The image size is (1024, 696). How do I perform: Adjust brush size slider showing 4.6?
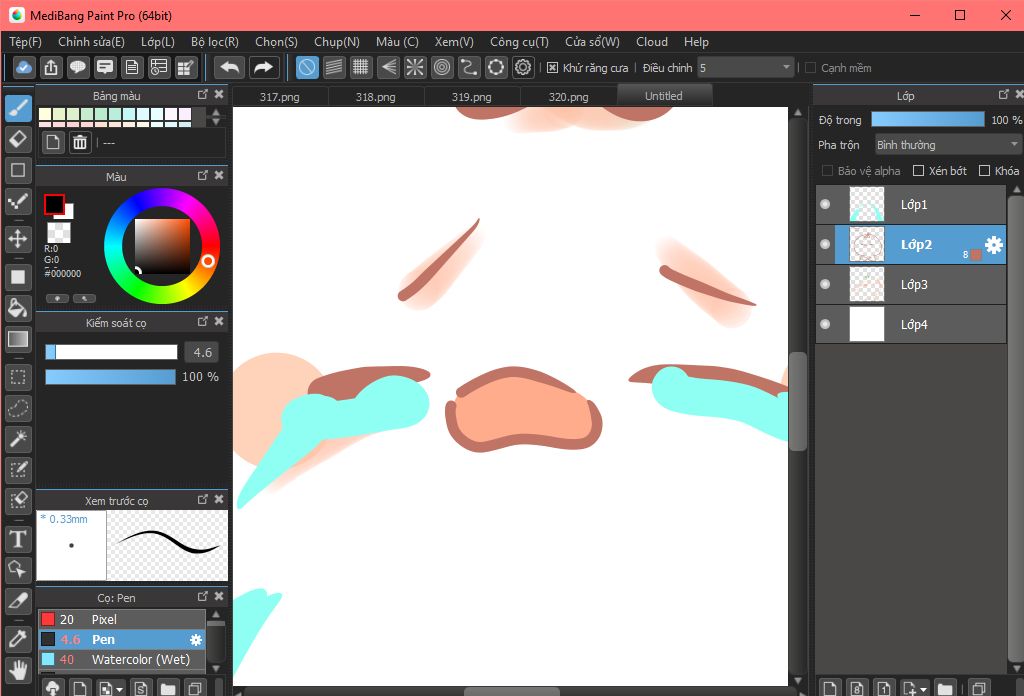(x=111, y=353)
